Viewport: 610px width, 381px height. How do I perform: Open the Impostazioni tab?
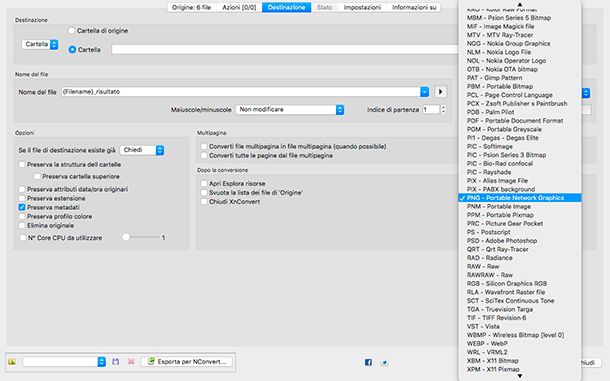[362, 7]
